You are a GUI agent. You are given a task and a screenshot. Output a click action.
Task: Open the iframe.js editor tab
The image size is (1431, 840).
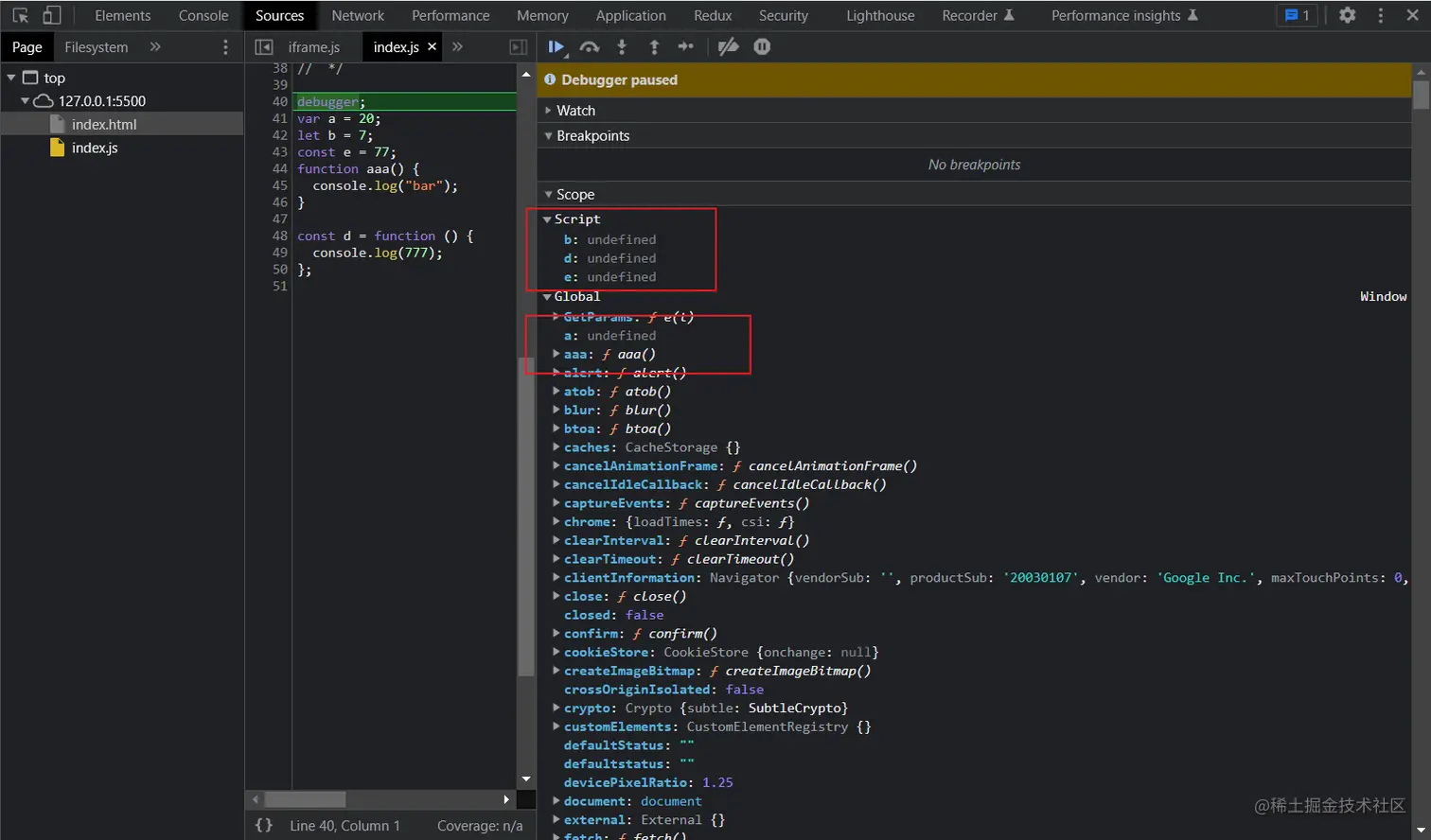pyautogui.click(x=313, y=47)
